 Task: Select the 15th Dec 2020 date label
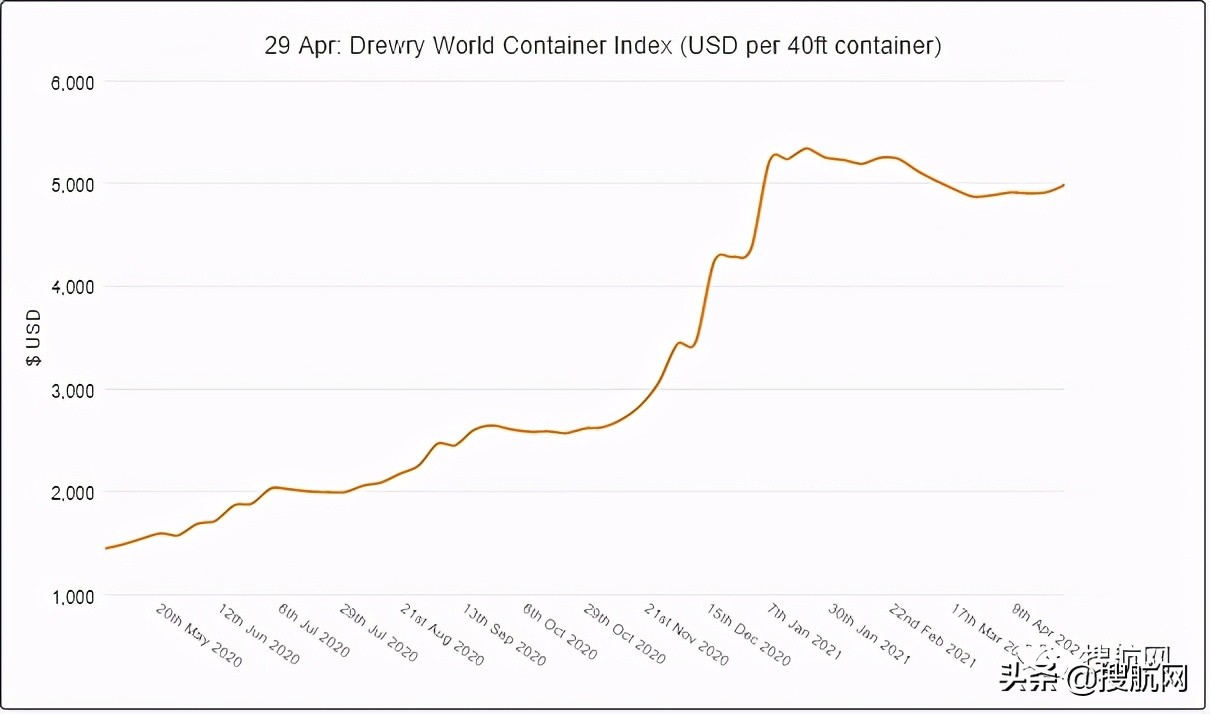tap(748, 636)
